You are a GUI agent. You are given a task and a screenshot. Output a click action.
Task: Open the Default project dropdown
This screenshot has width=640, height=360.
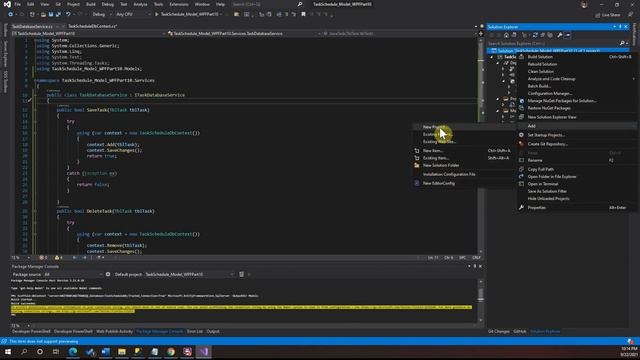coord(189,274)
